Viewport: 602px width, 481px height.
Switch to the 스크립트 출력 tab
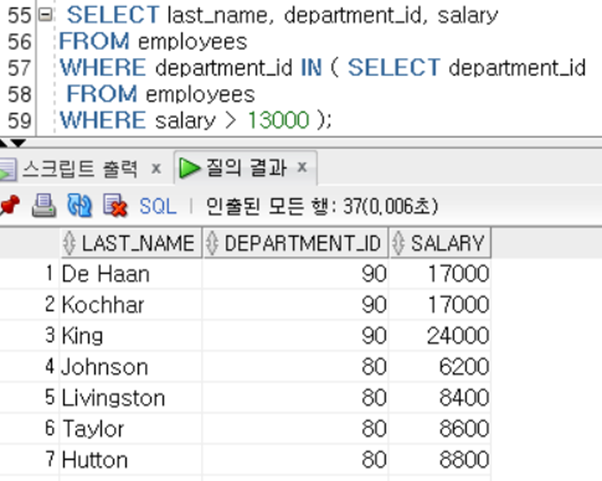coord(79,169)
